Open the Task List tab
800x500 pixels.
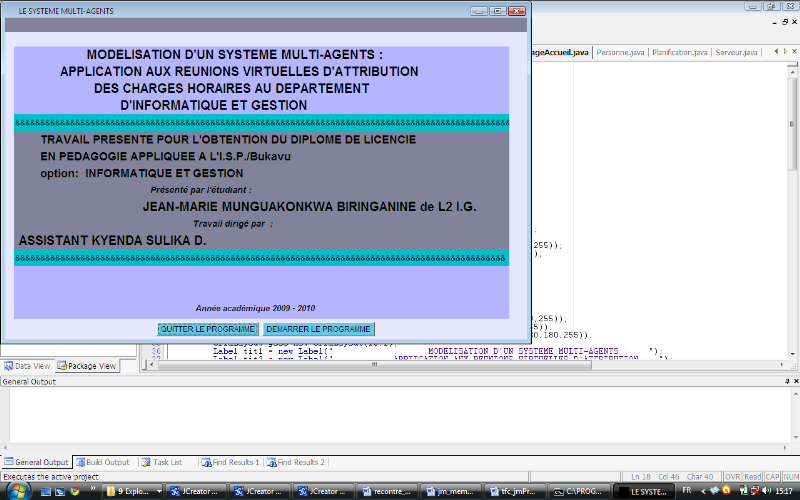pos(162,462)
